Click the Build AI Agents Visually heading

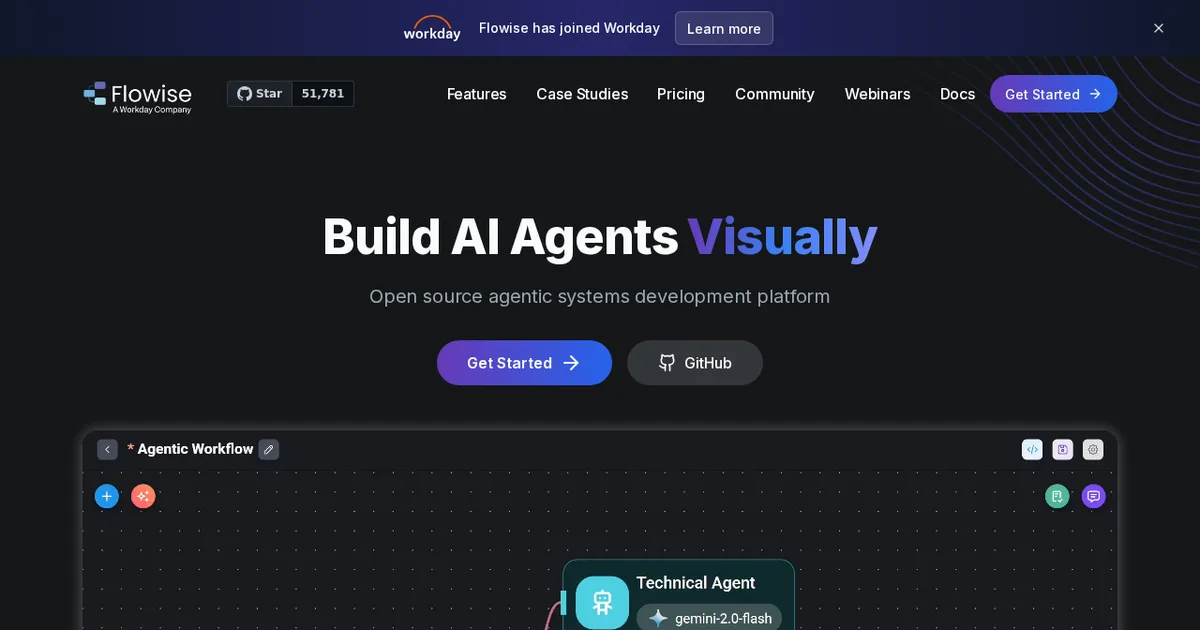point(600,237)
